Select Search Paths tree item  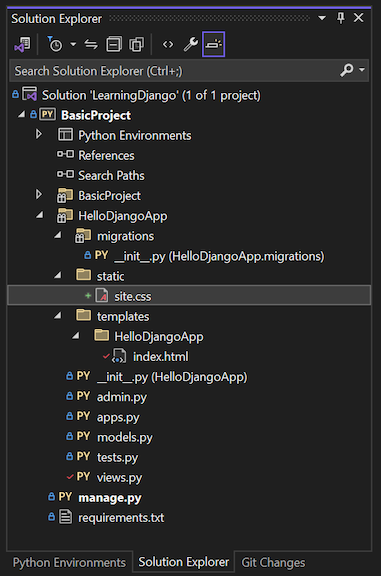click(111, 176)
